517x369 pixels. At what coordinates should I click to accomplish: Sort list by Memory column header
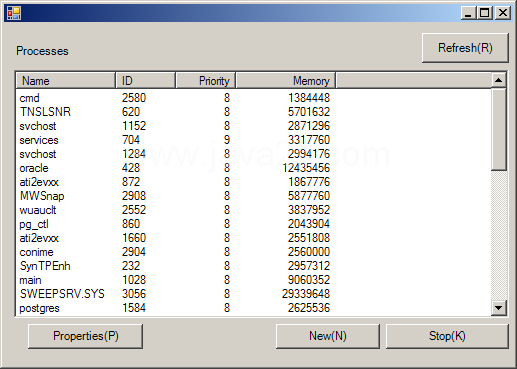(x=285, y=81)
